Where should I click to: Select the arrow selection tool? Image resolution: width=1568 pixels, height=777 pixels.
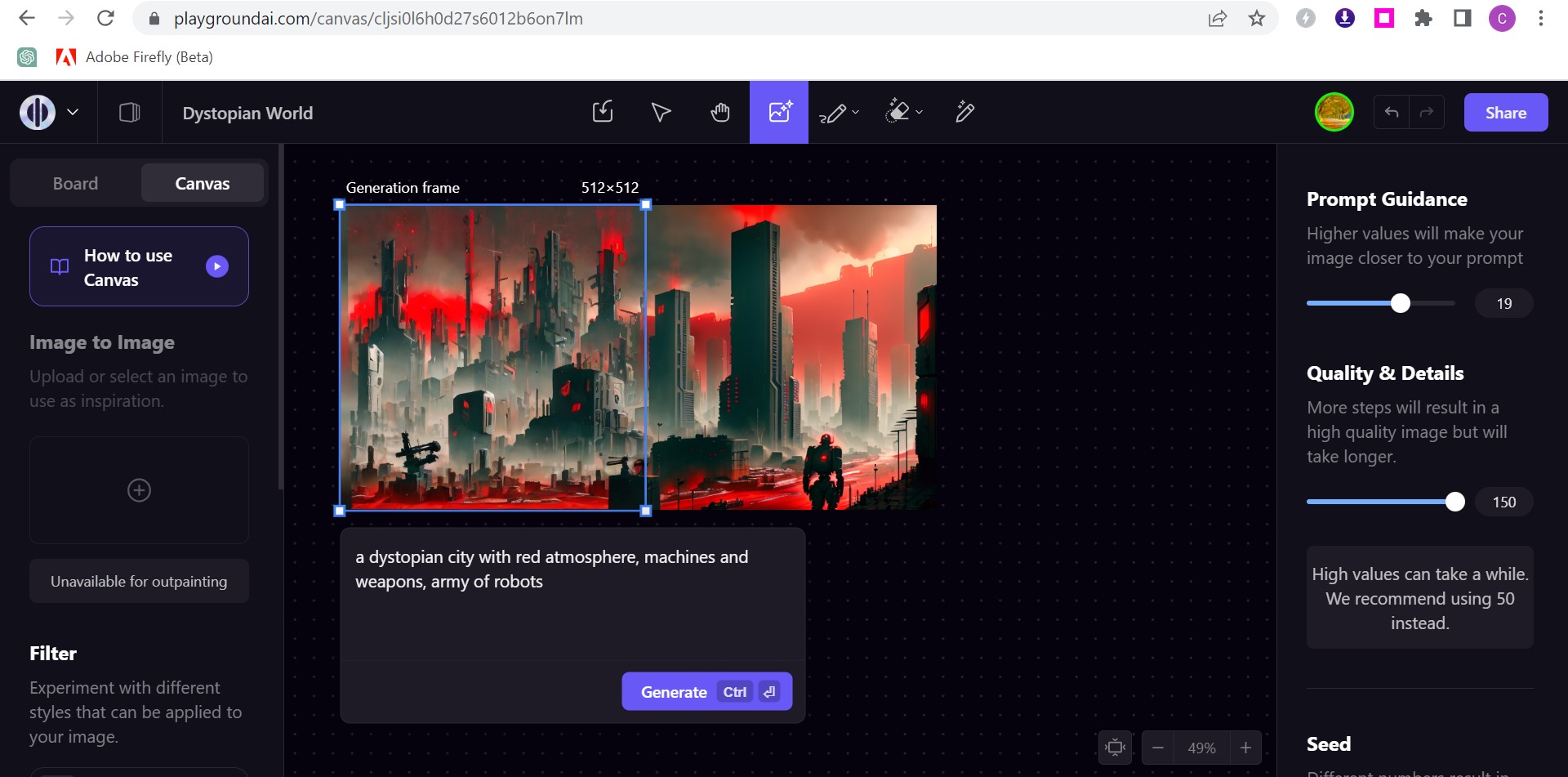(x=661, y=112)
